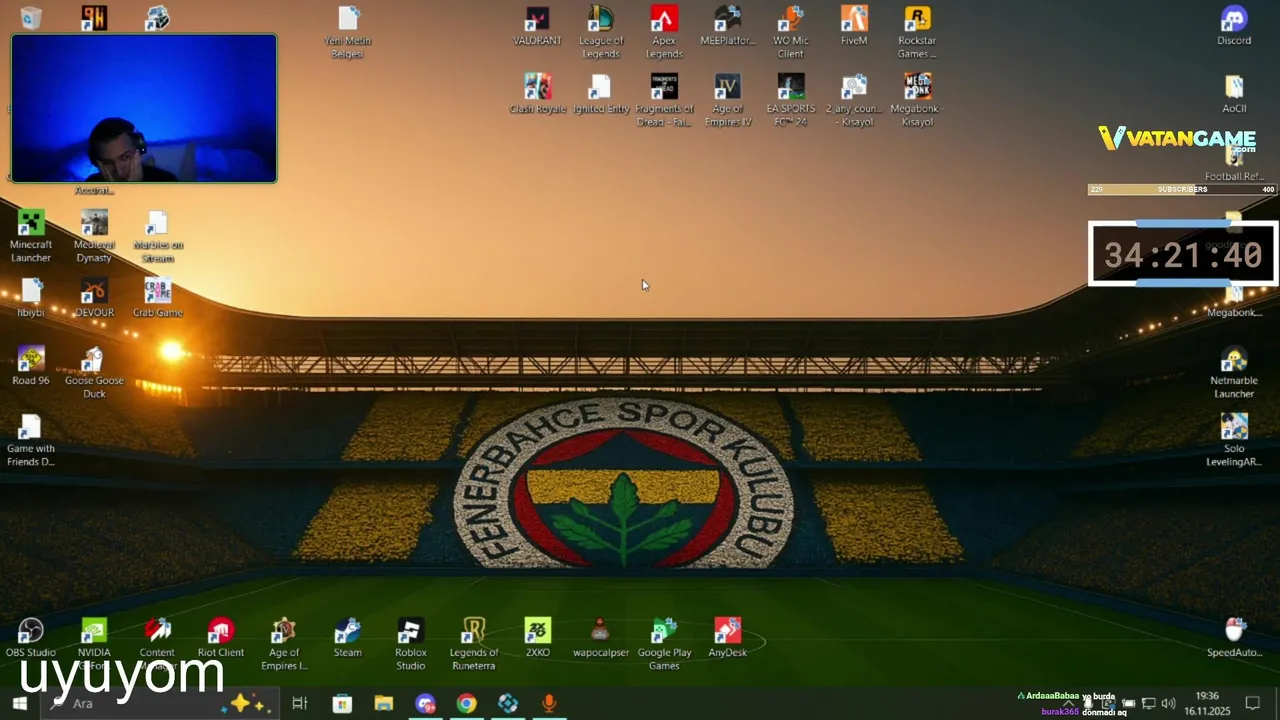
Task: Select Marbles on Stream icon
Action: coord(157,236)
